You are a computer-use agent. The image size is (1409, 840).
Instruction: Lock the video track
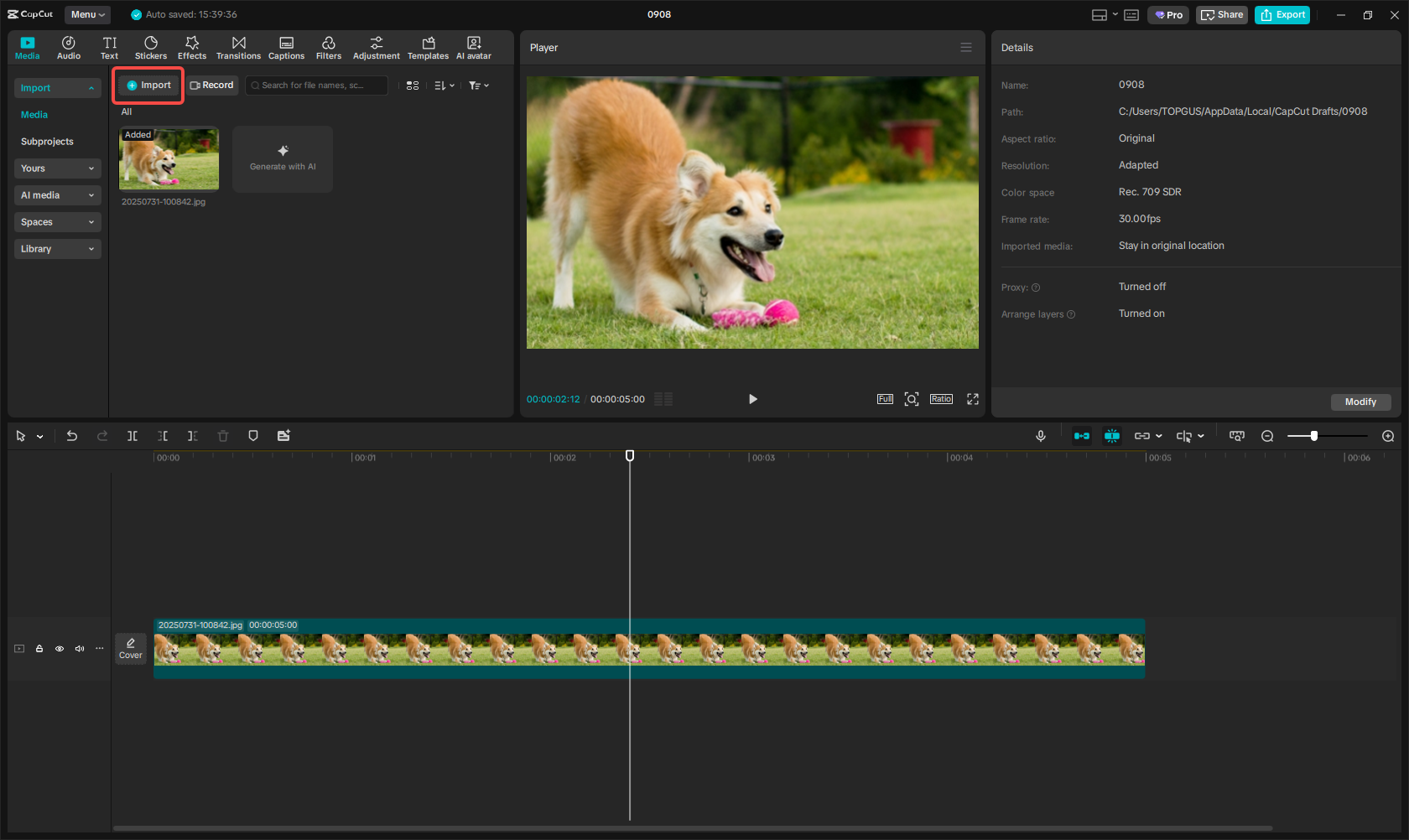(x=39, y=649)
